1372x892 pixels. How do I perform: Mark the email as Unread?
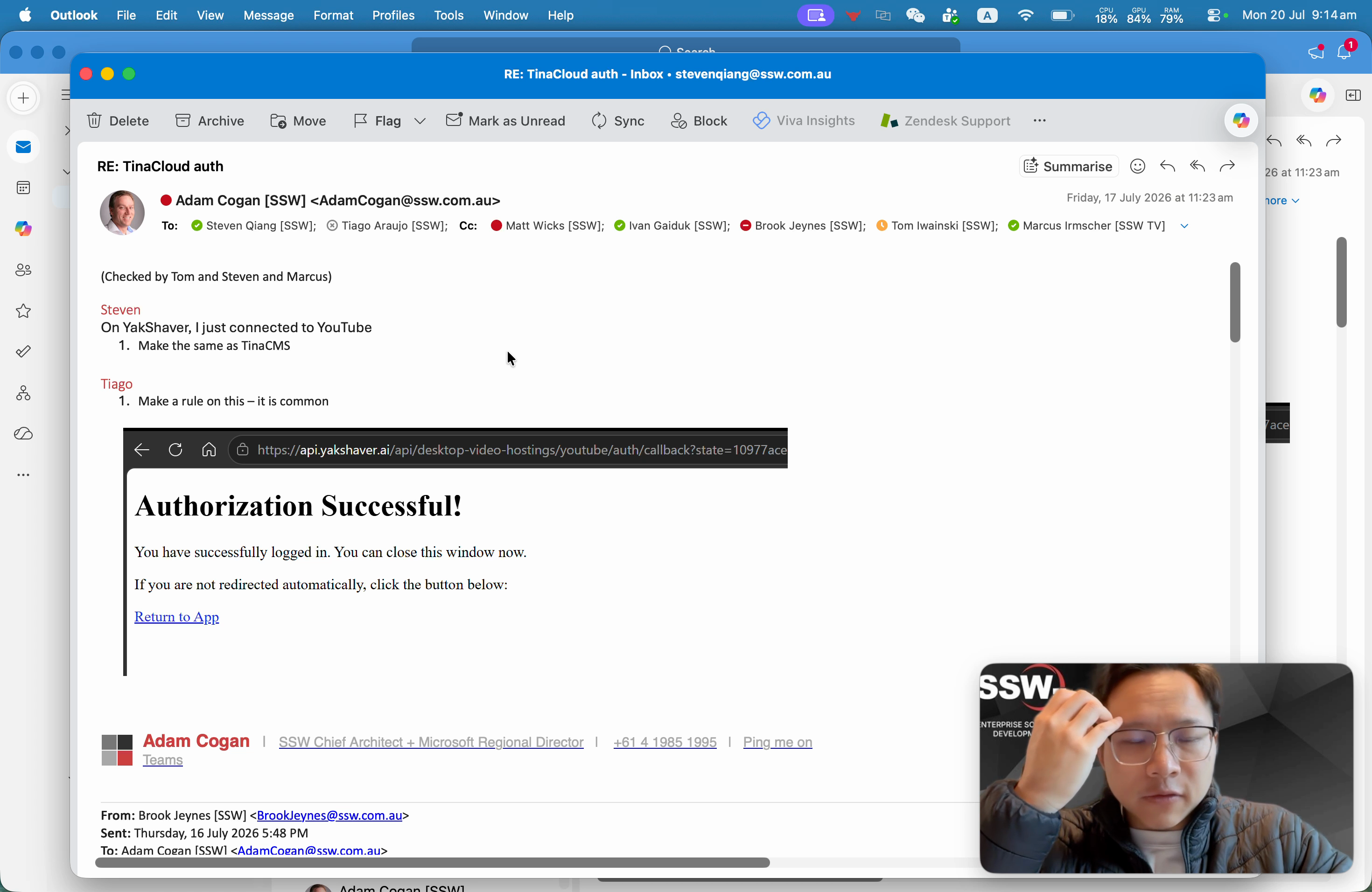pyautogui.click(x=506, y=121)
